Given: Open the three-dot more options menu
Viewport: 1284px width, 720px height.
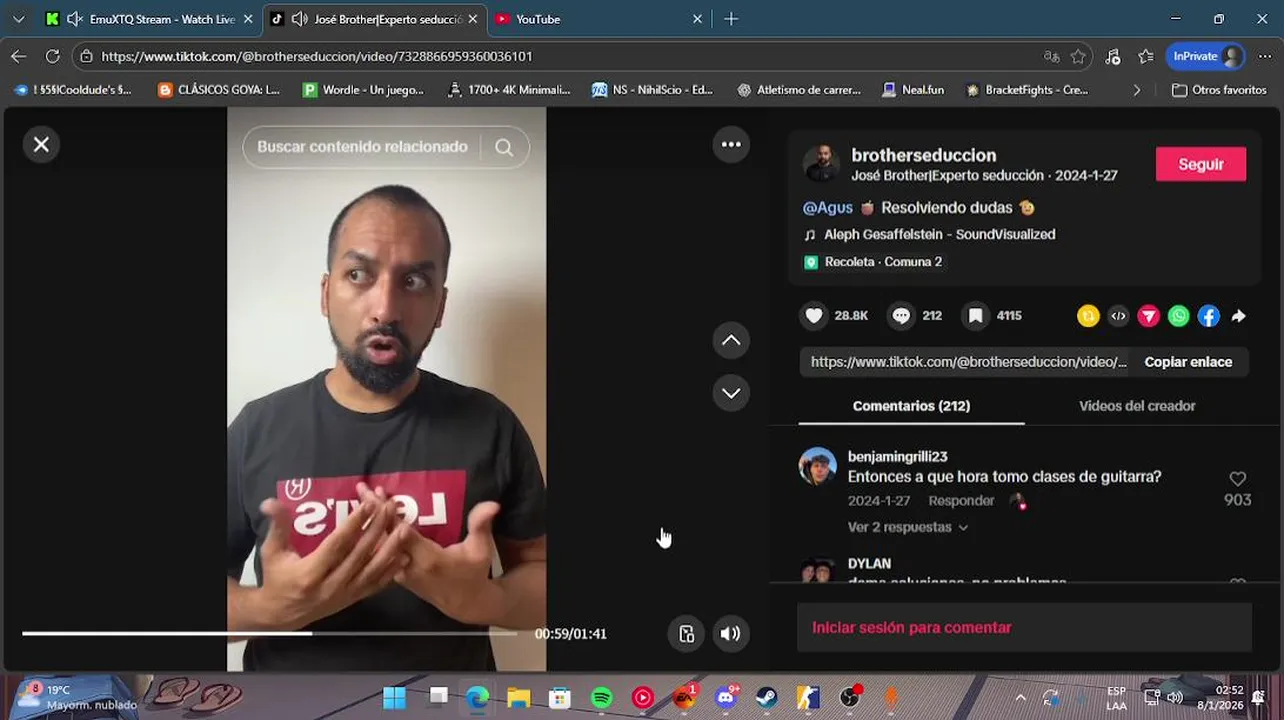Looking at the screenshot, I should [731, 145].
